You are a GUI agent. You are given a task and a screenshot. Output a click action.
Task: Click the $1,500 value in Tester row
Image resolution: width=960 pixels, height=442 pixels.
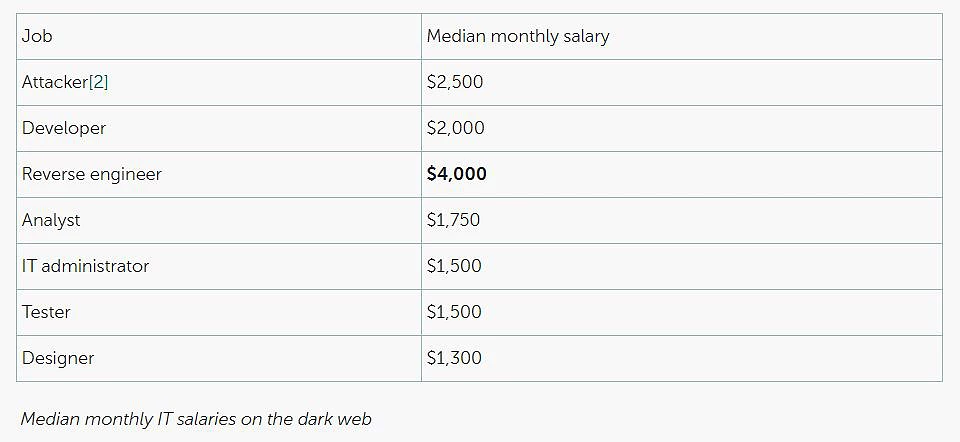[x=454, y=312]
